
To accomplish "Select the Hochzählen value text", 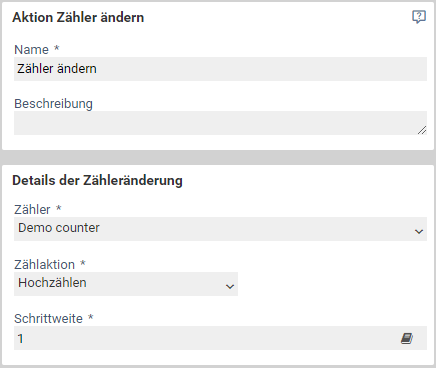I will click(x=52, y=283).
